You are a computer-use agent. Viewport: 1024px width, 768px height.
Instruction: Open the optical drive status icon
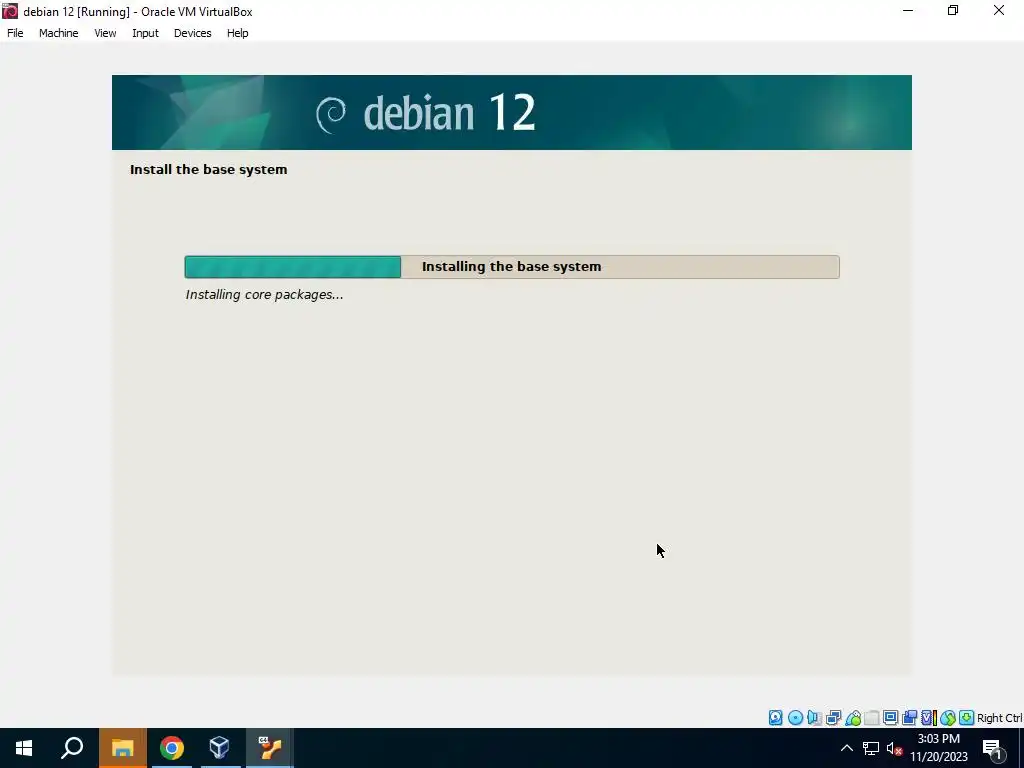pos(795,718)
